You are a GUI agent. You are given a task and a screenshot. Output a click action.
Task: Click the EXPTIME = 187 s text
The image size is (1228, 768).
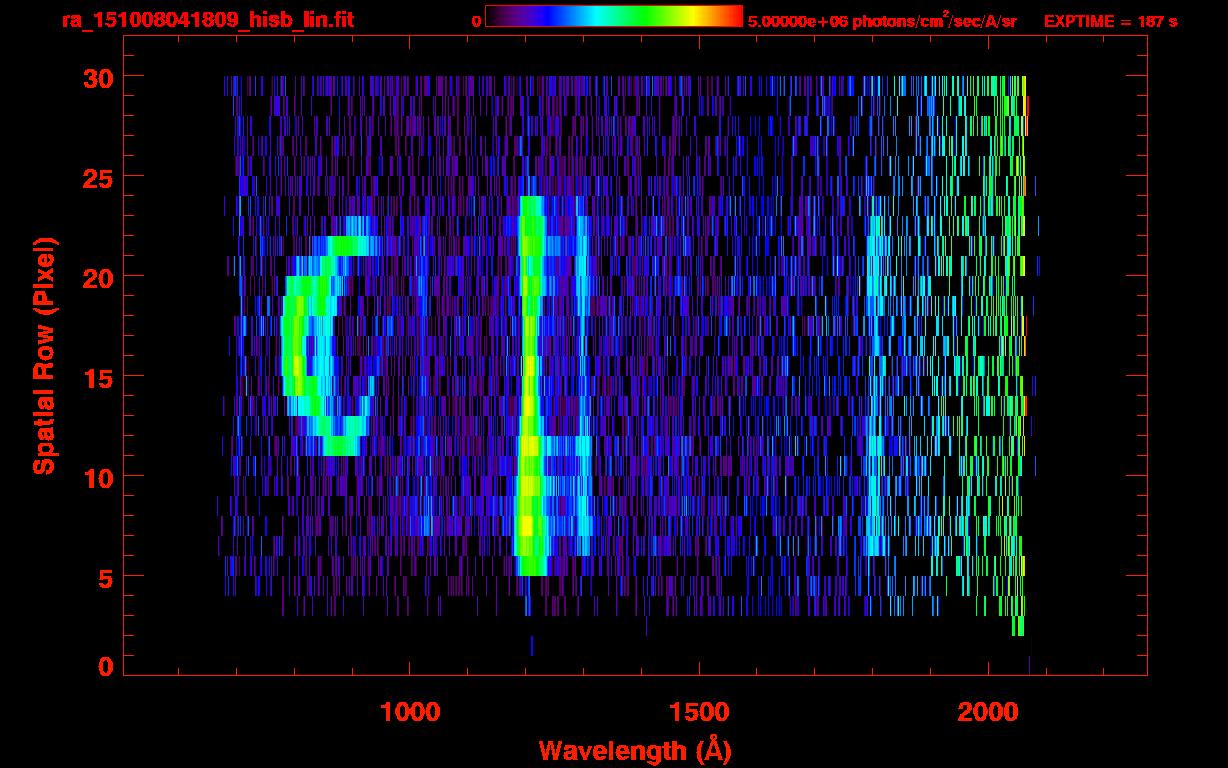[x=1110, y=21]
